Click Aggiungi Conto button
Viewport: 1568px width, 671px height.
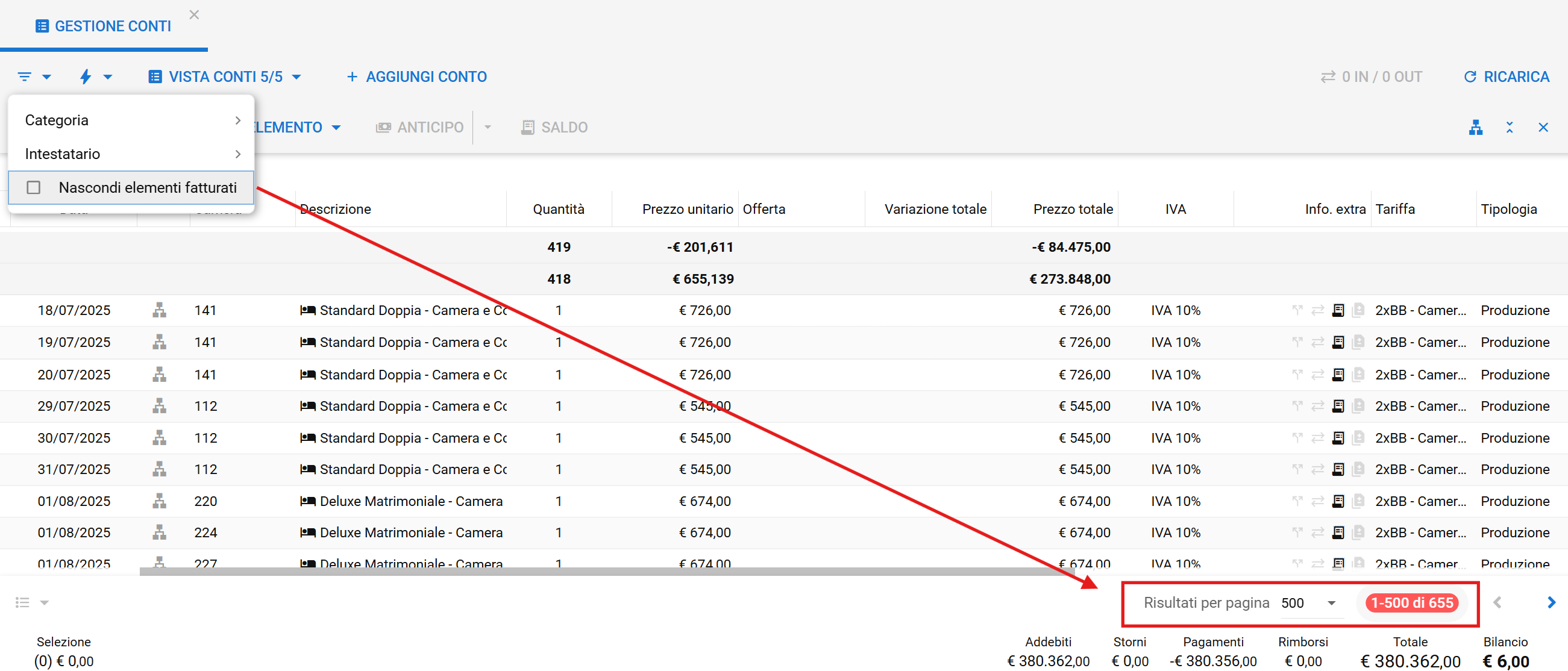tap(416, 76)
